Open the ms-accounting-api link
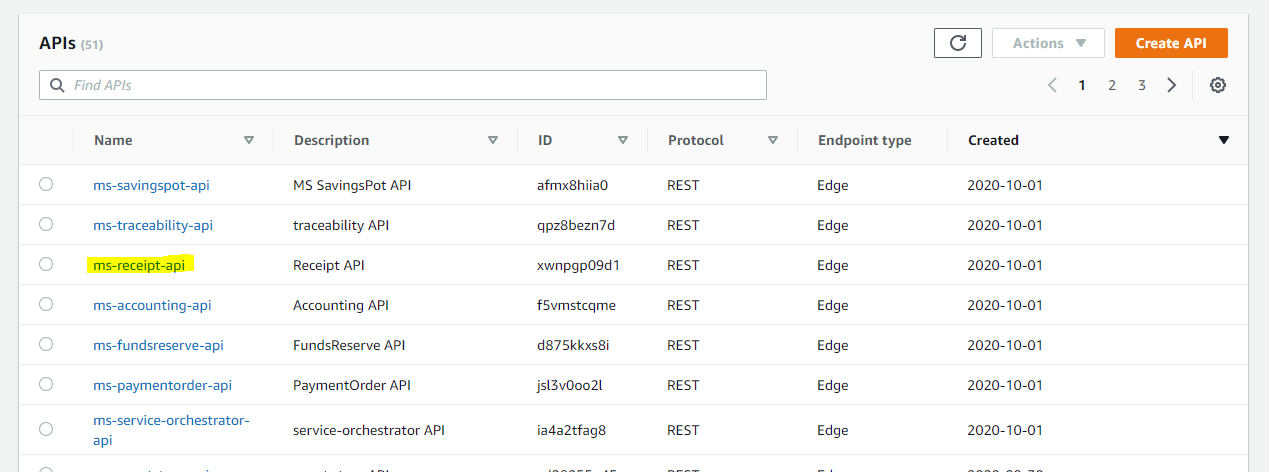 [152, 305]
